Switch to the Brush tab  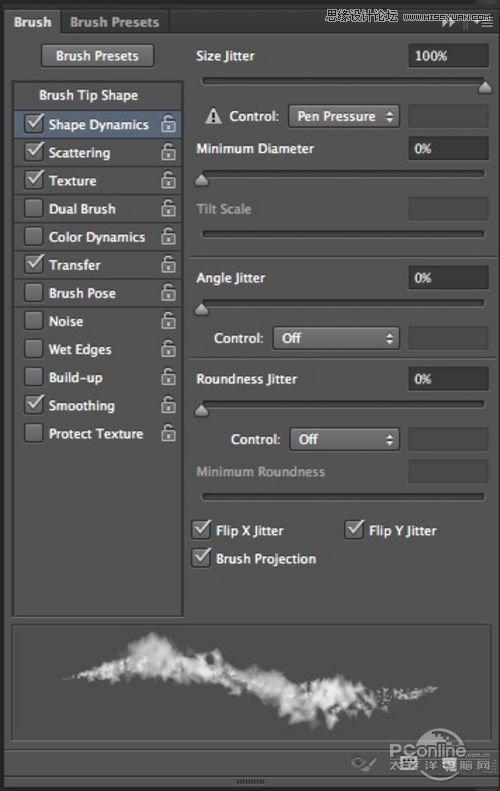tap(33, 22)
